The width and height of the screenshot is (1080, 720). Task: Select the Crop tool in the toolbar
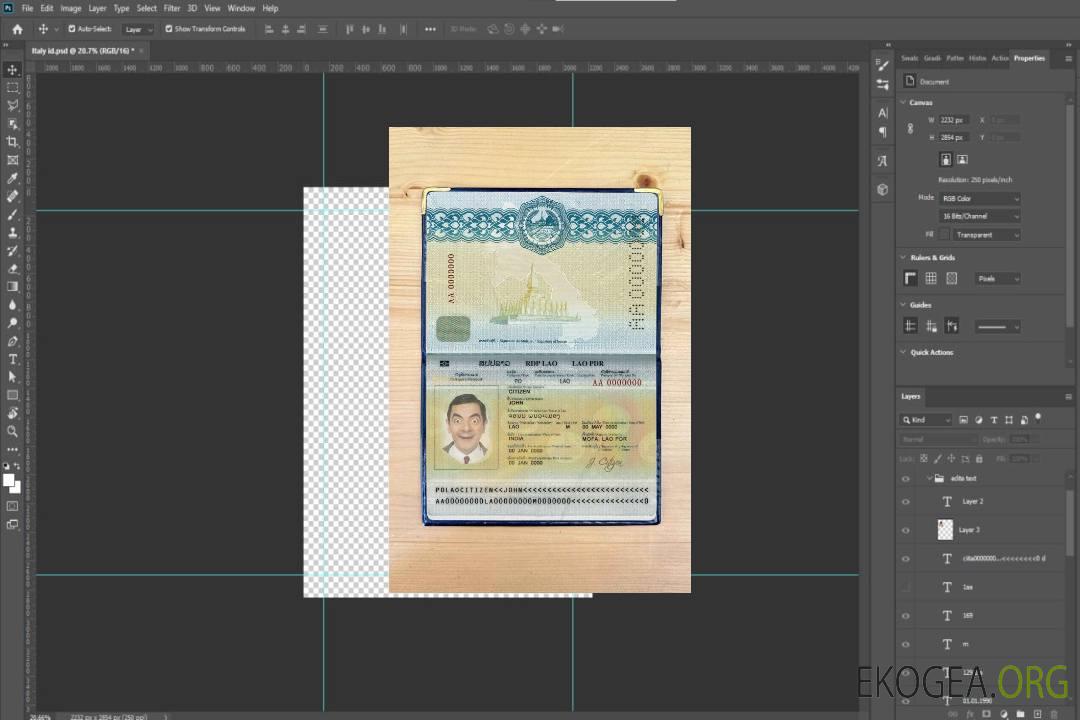pyautogui.click(x=13, y=142)
